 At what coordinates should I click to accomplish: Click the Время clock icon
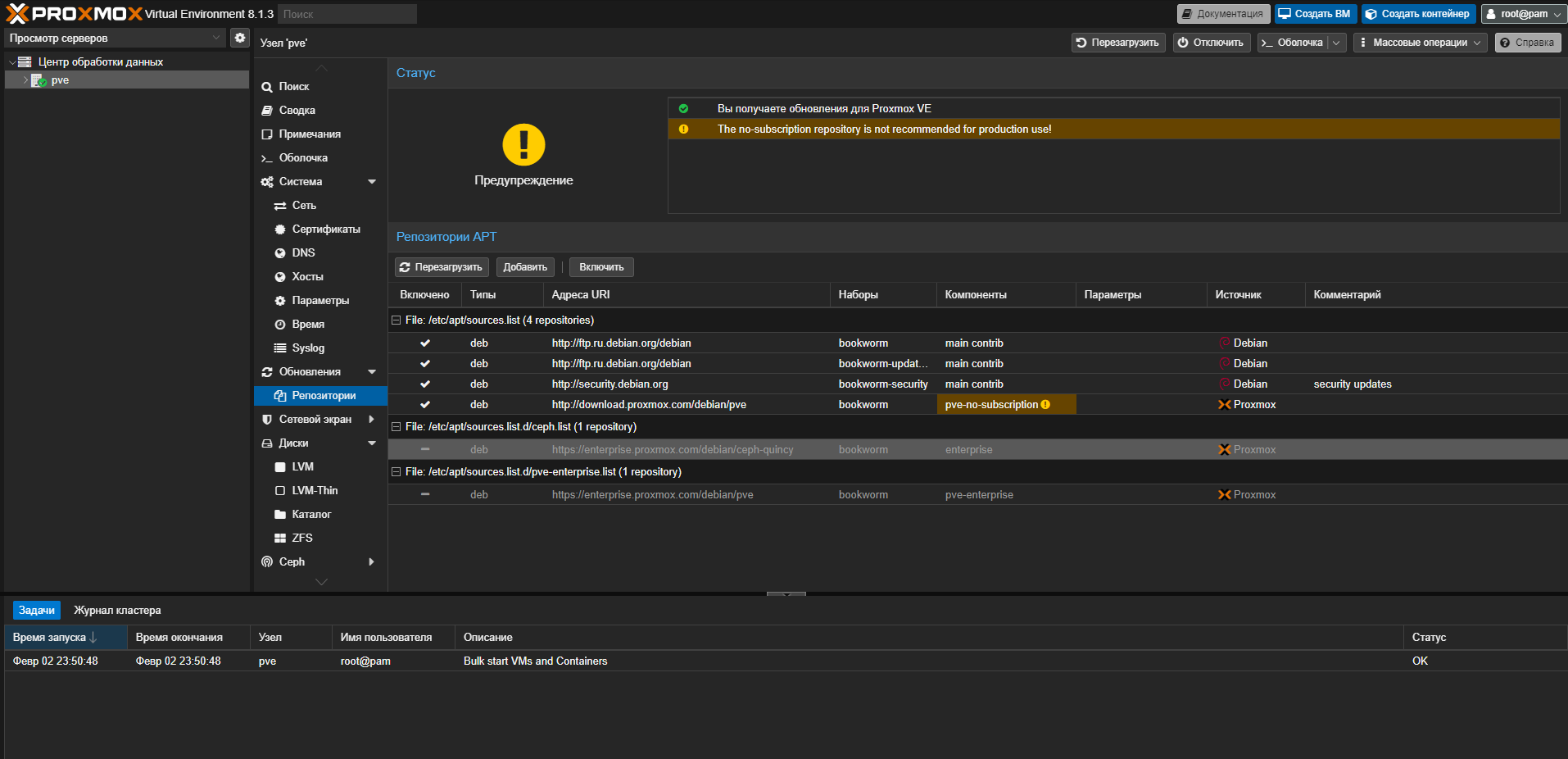click(280, 325)
